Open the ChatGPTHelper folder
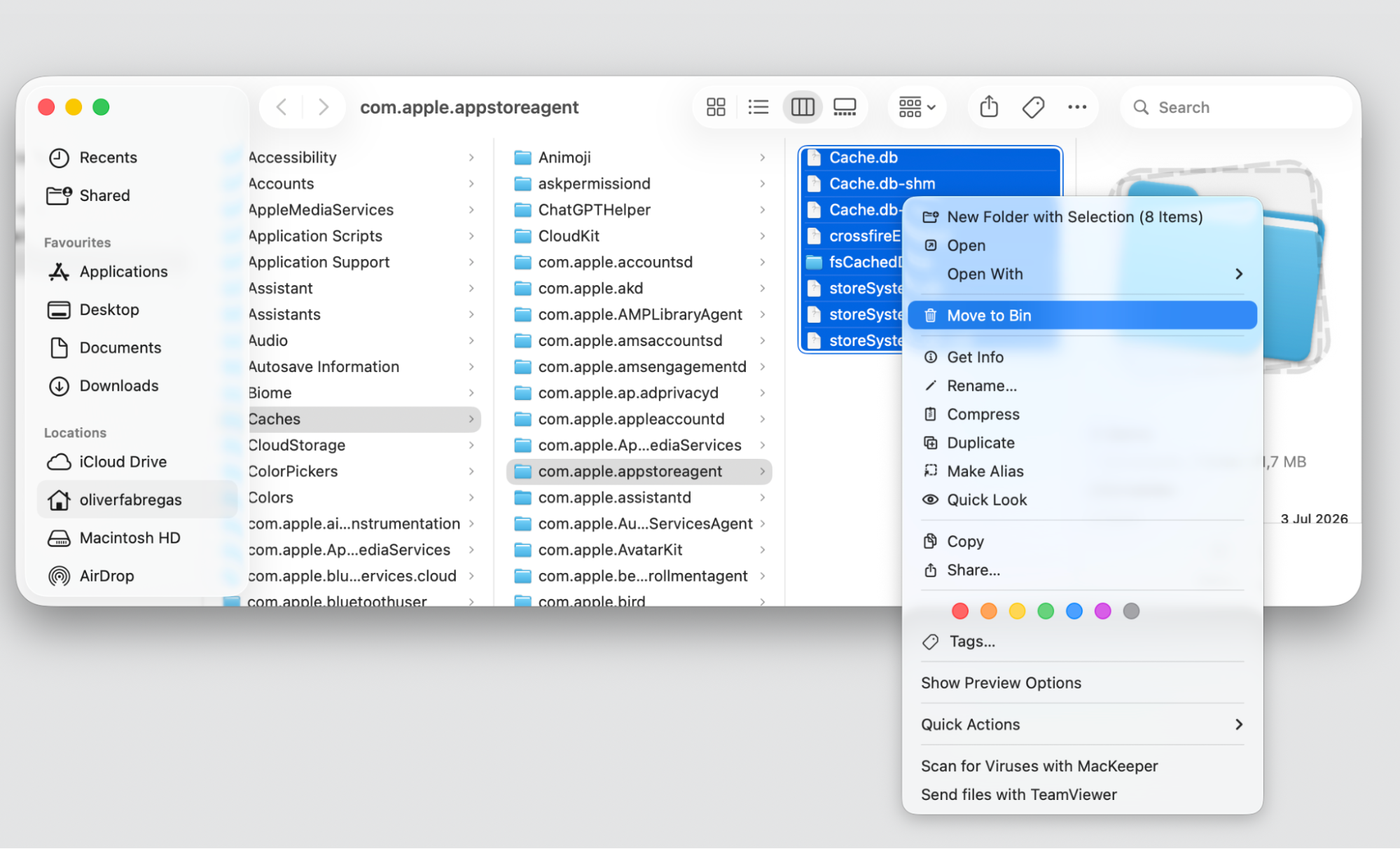Image resolution: width=1400 pixels, height=849 pixels. [639, 210]
